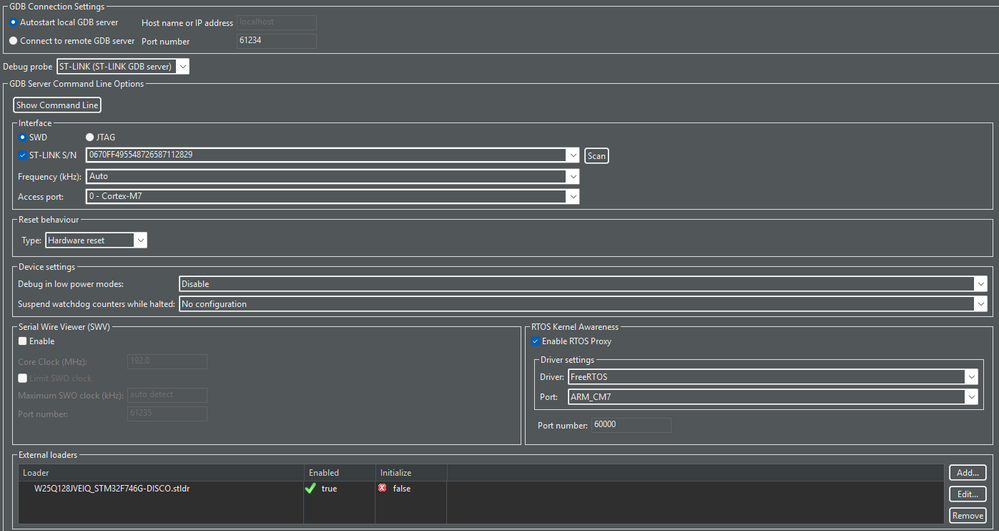Click Remove external loader button
This screenshot has height=531, width=999.
tap(968, 516)
